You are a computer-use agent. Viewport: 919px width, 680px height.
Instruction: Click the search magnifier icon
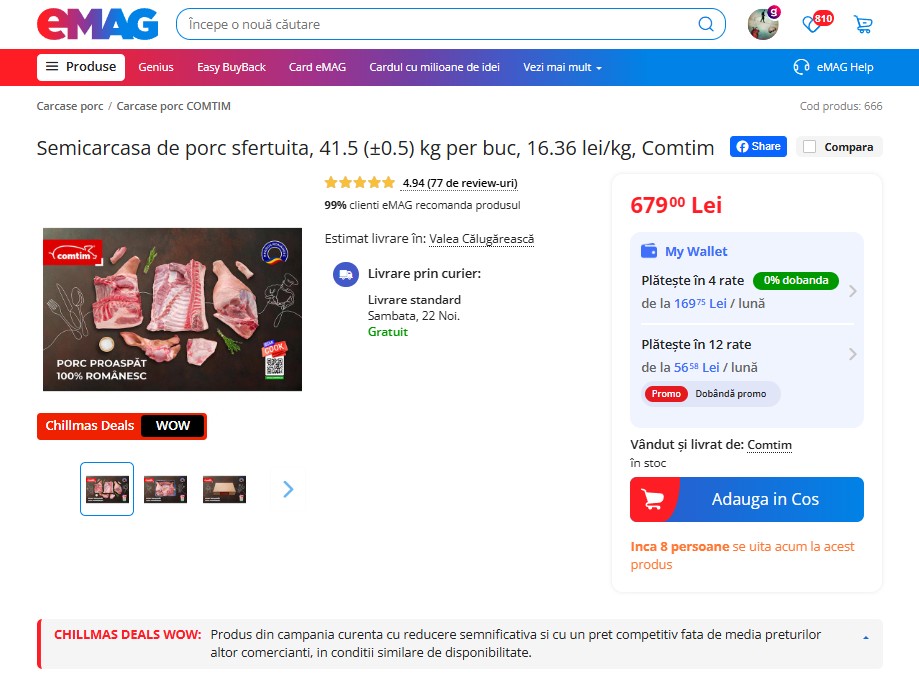706,24
